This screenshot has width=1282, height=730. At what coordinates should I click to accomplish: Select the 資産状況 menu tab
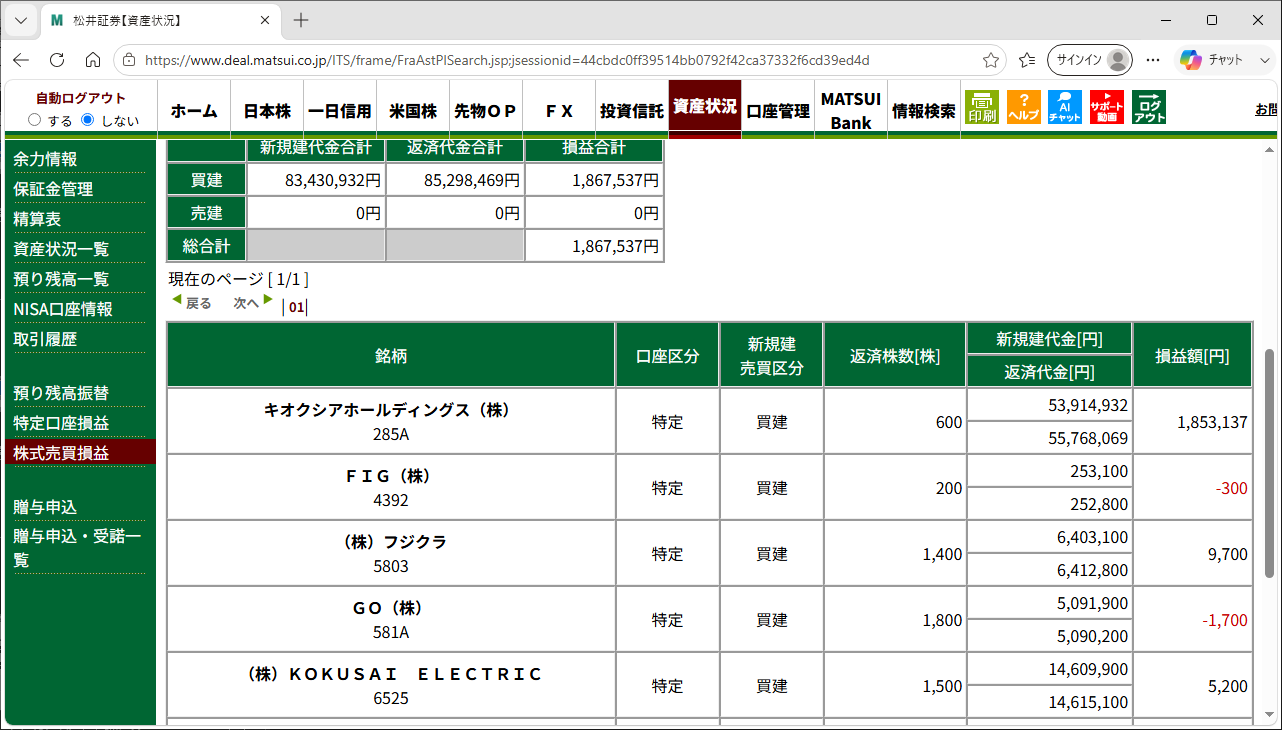point(705,106)
